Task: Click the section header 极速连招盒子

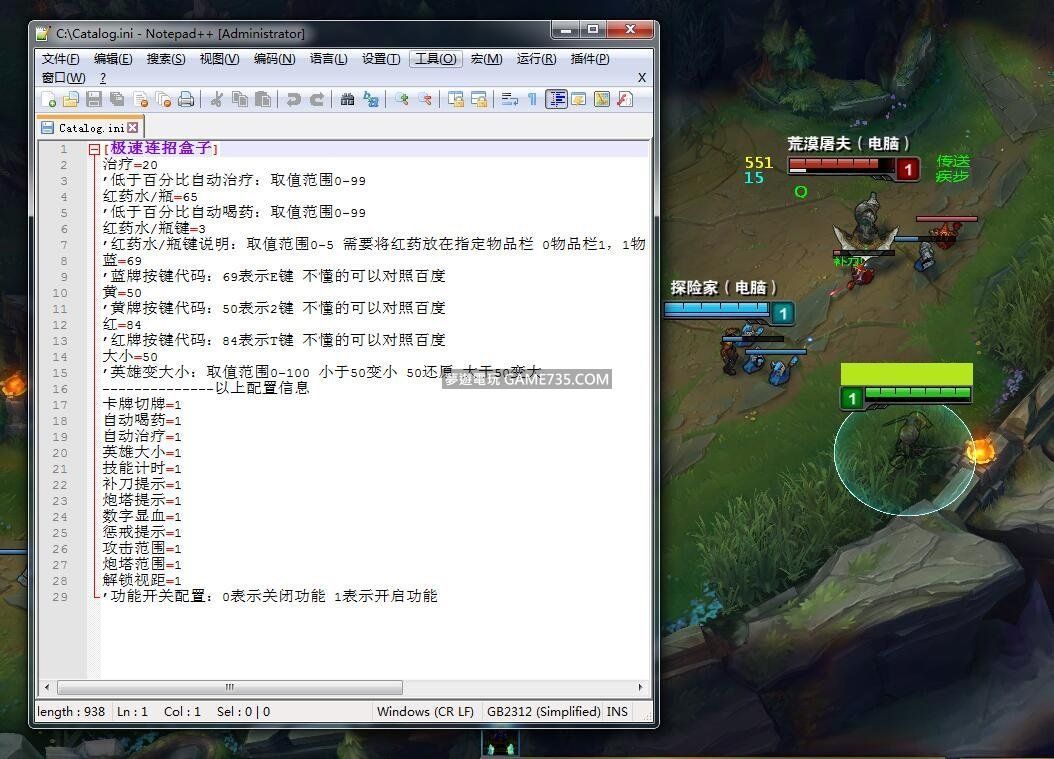Action: click(x=161, y=148)
